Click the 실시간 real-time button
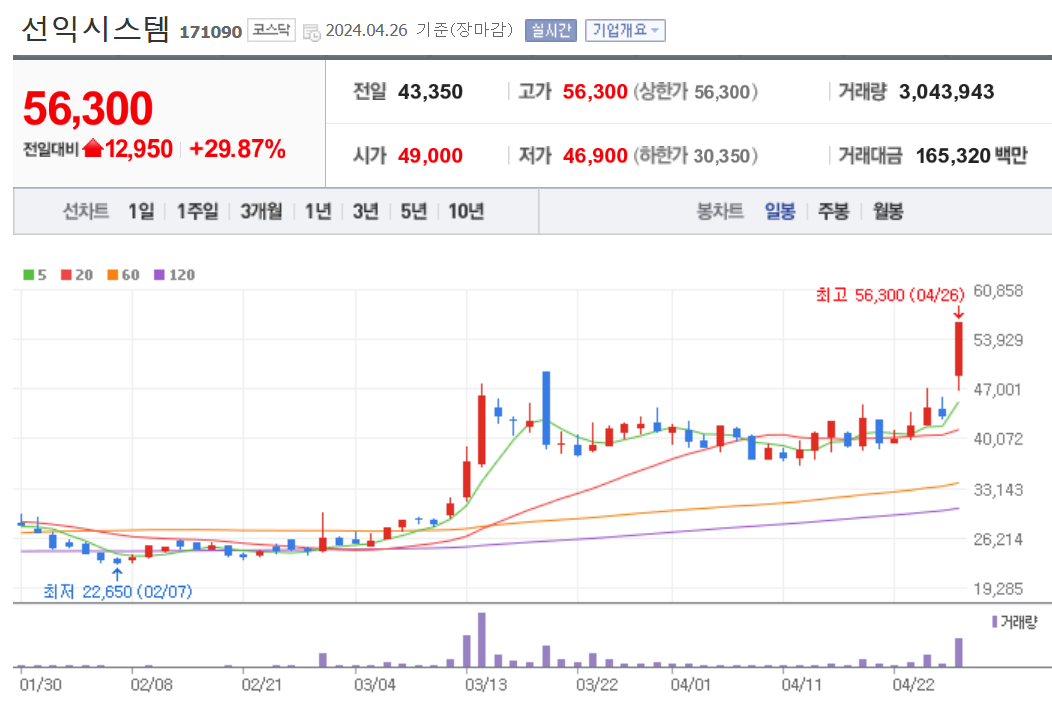The image size is (1052, 703). tap(551, 30)
